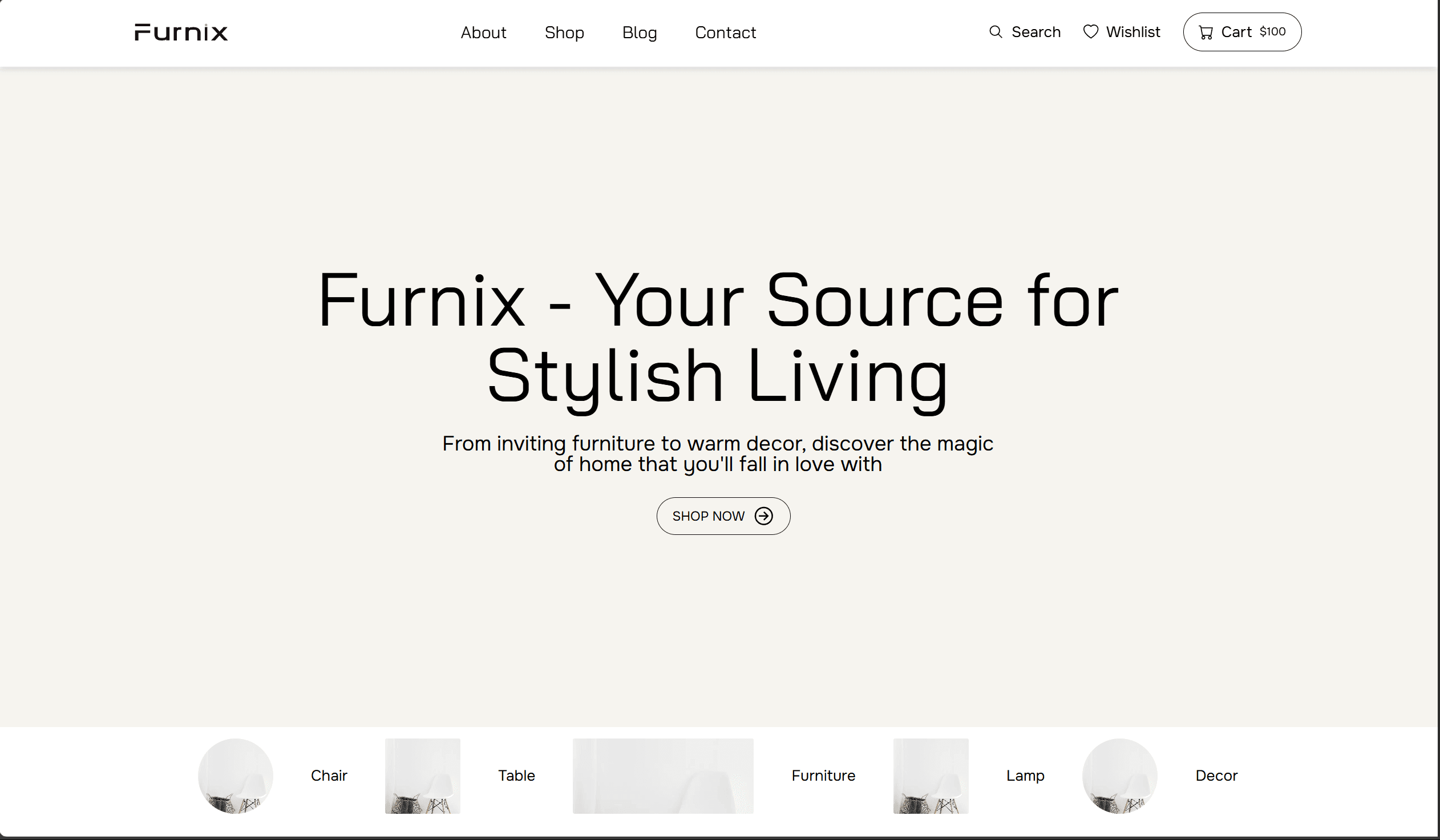
Task: Click the heart wishlist icon
Action: 1090,32
